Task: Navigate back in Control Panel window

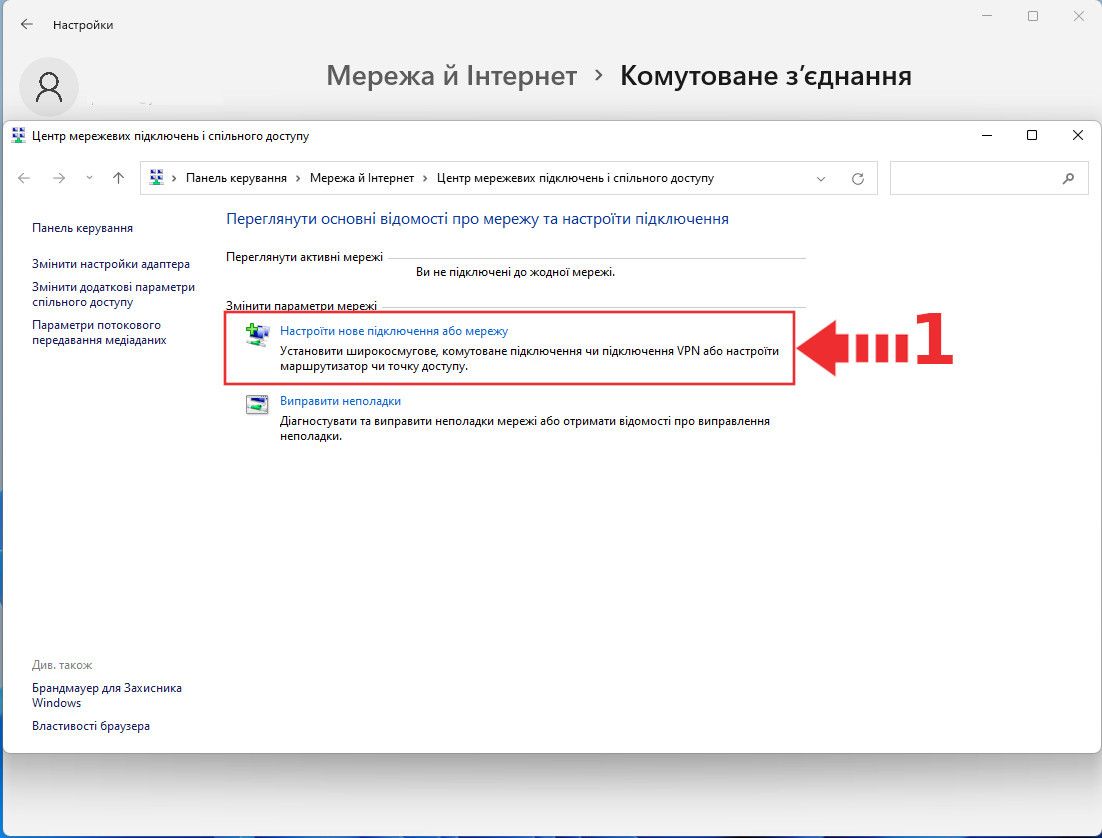Action: click(24, 179)
